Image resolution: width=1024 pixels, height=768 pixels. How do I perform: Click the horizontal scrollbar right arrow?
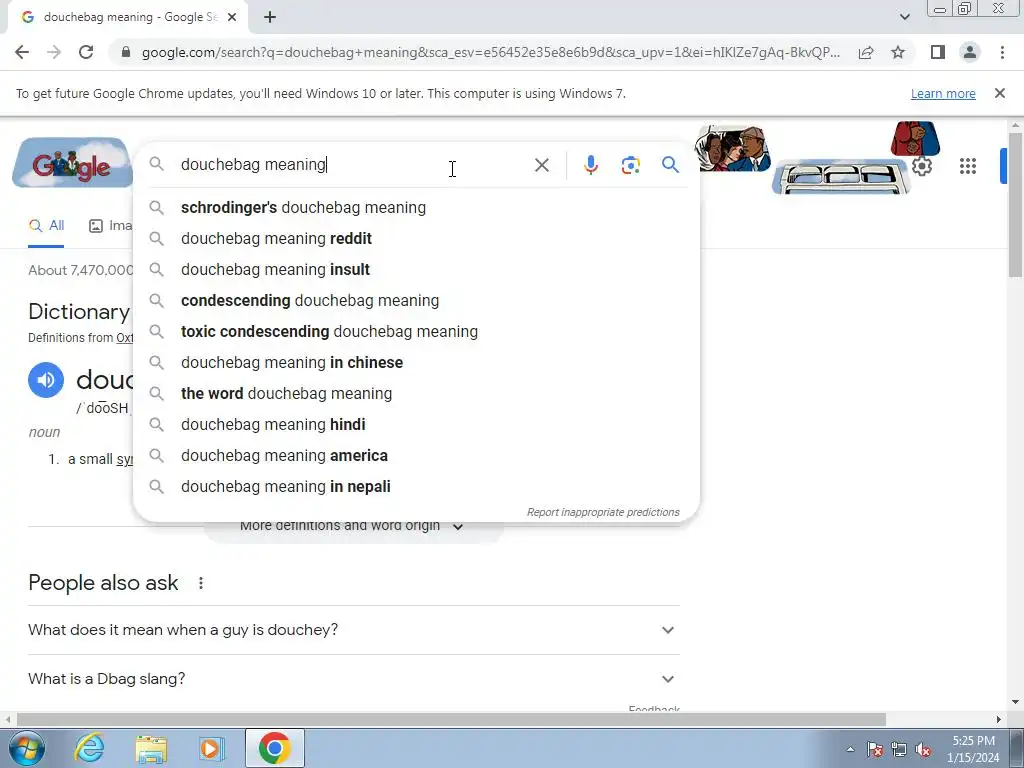pos(998,719)
